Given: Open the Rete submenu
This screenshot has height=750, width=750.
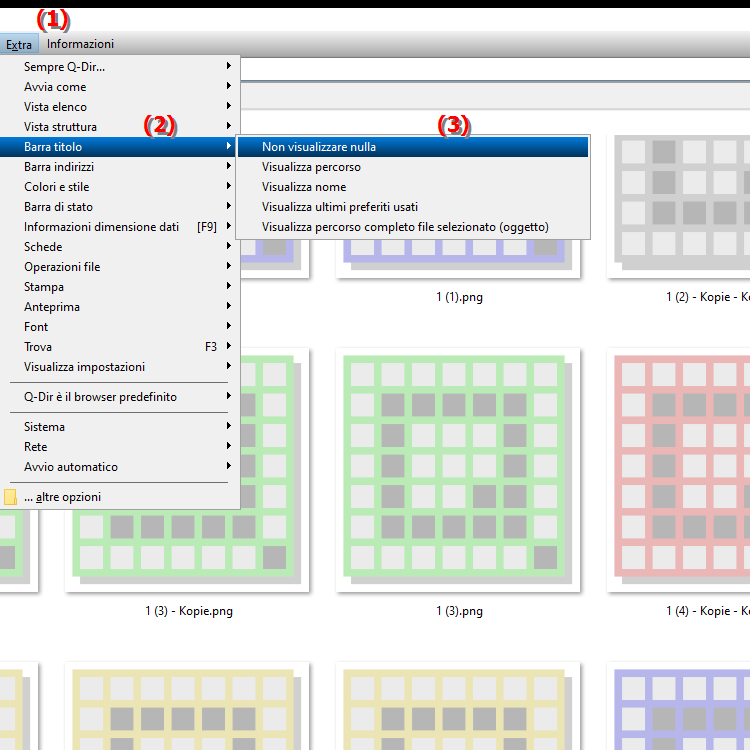Looking at the screenshot, I should [119, 447].
